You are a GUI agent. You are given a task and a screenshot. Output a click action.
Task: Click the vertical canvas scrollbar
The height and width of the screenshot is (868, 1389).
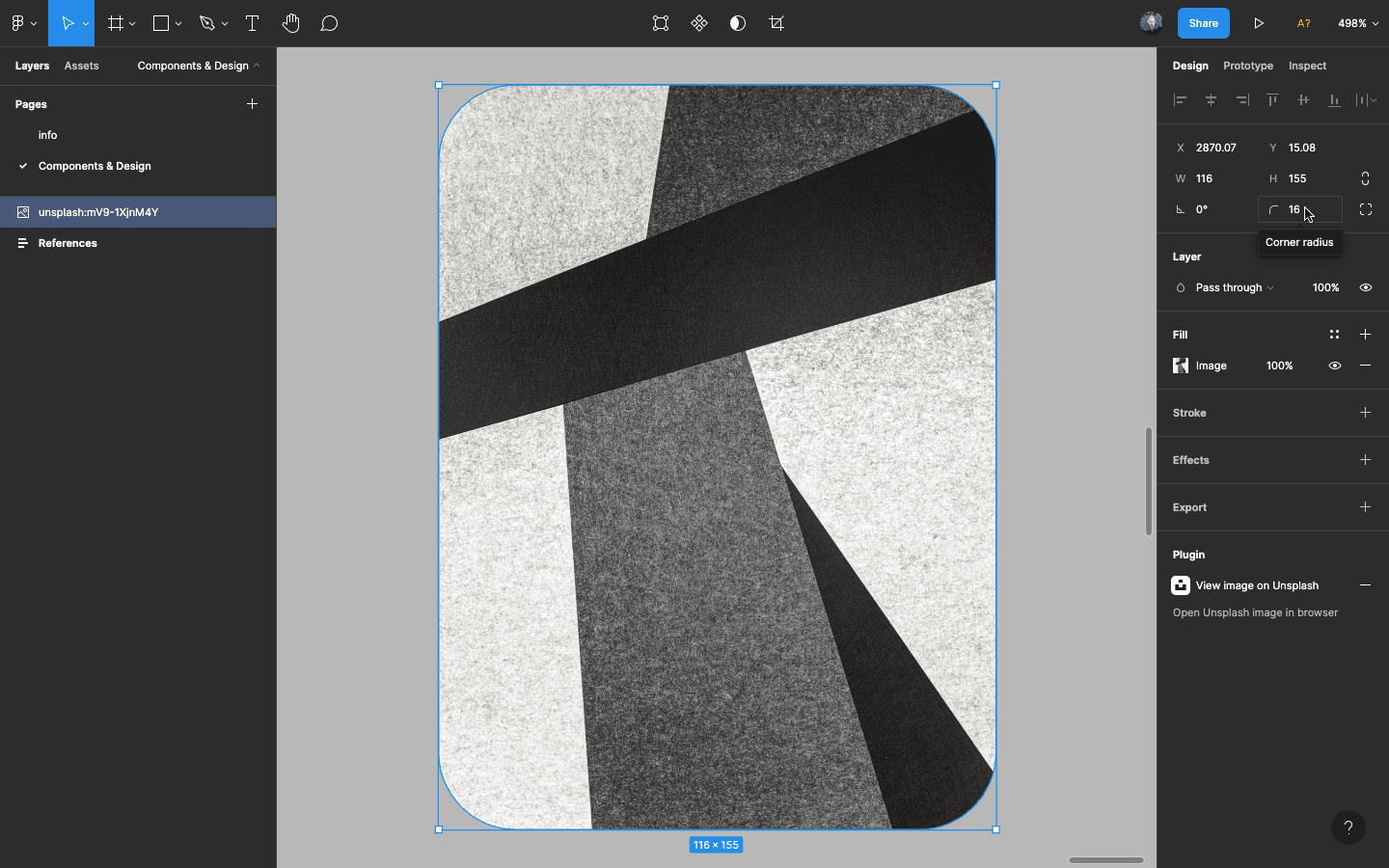[1148, 480]
